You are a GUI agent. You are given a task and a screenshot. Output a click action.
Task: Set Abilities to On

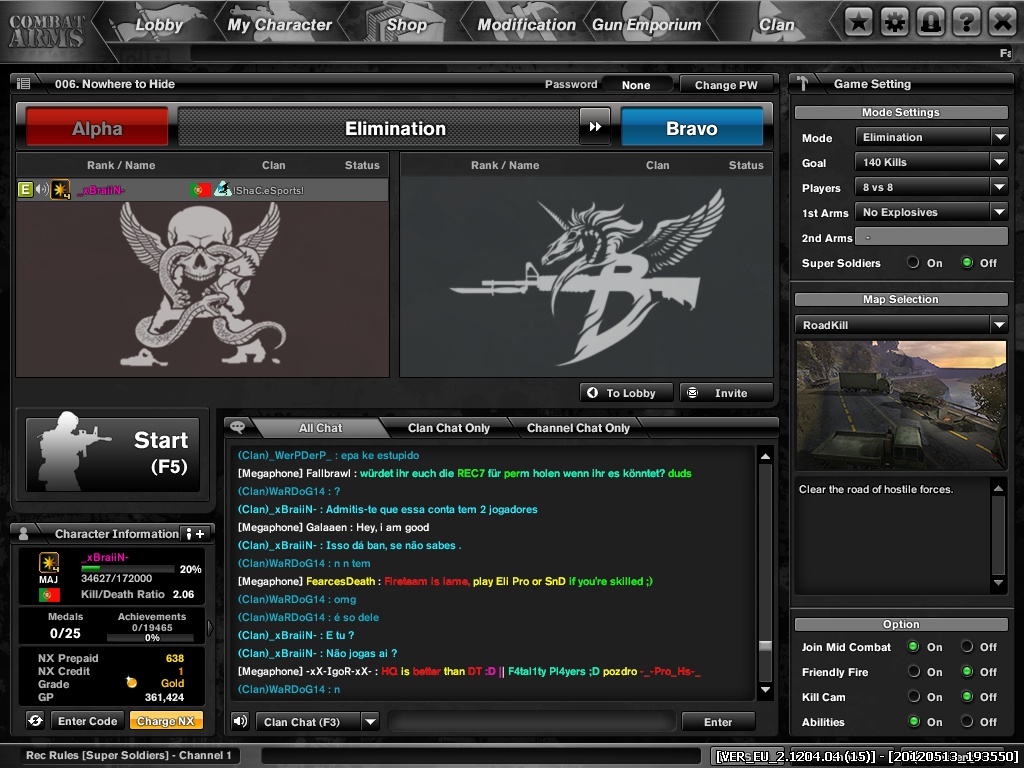(913, 722)
